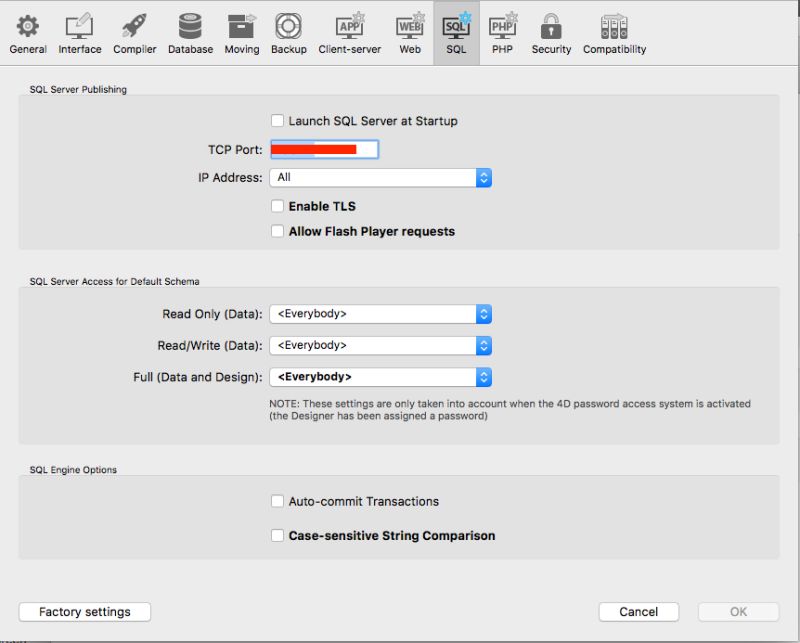
Task: Toggle the Enable TLS checkbox
Action: [277, 206]
